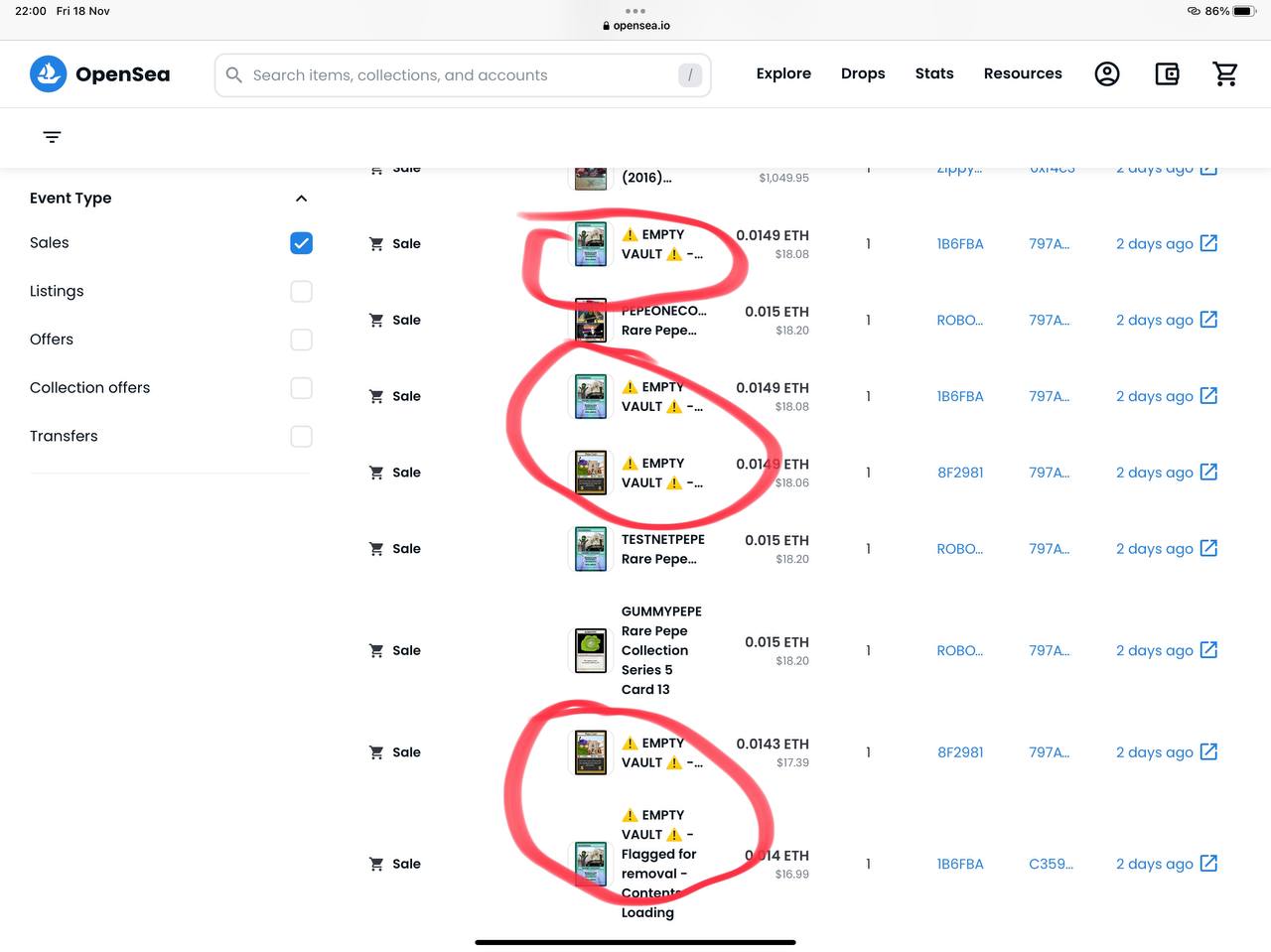The width and height of the screenshot is (1271, 952).
Task: Open external link icon for $18.06 sale
Action: pyautogui.click(x=1208, y=473)
